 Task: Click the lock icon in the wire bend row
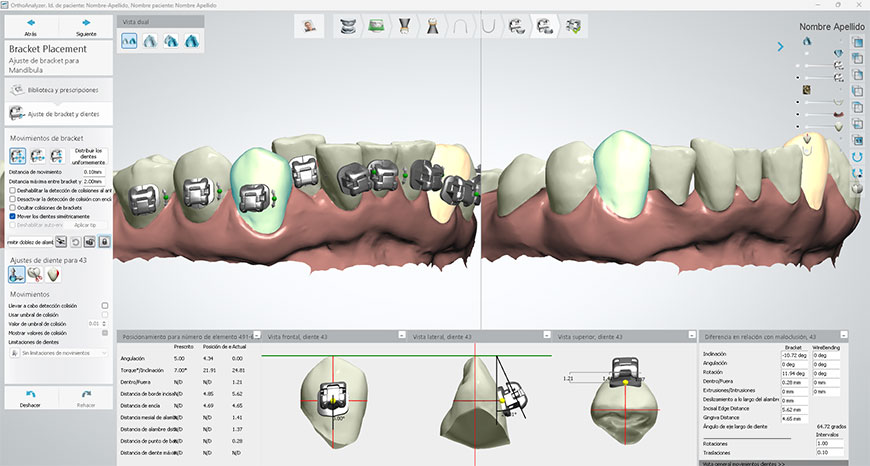click(104, 241)
